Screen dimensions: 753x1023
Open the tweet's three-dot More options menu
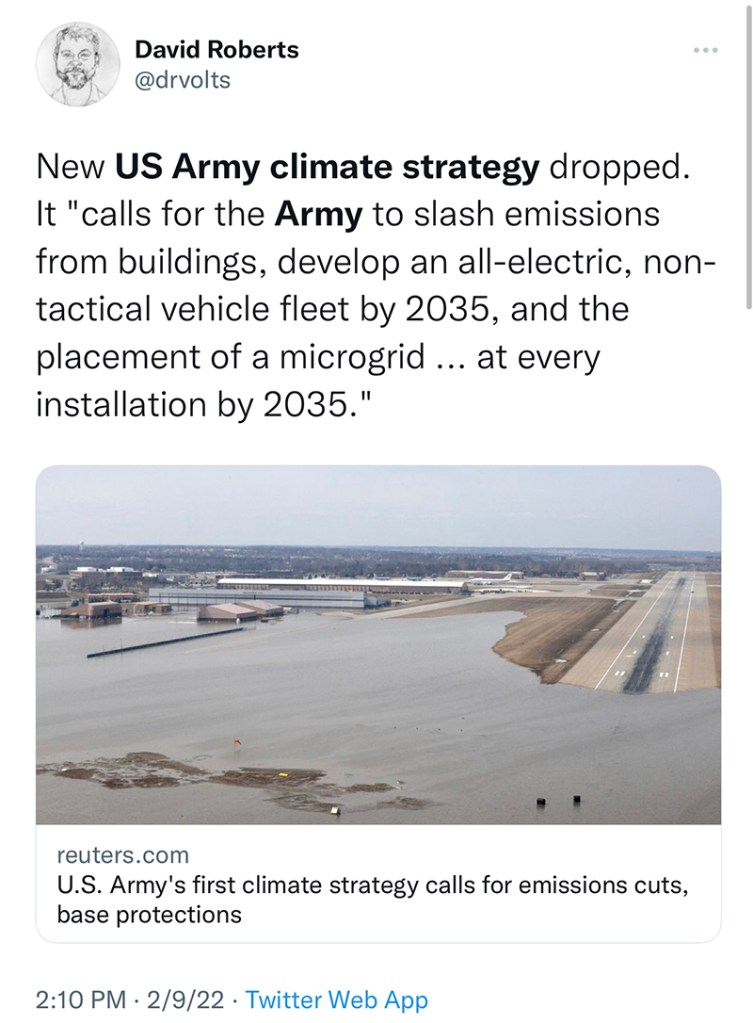coord(706,50)
